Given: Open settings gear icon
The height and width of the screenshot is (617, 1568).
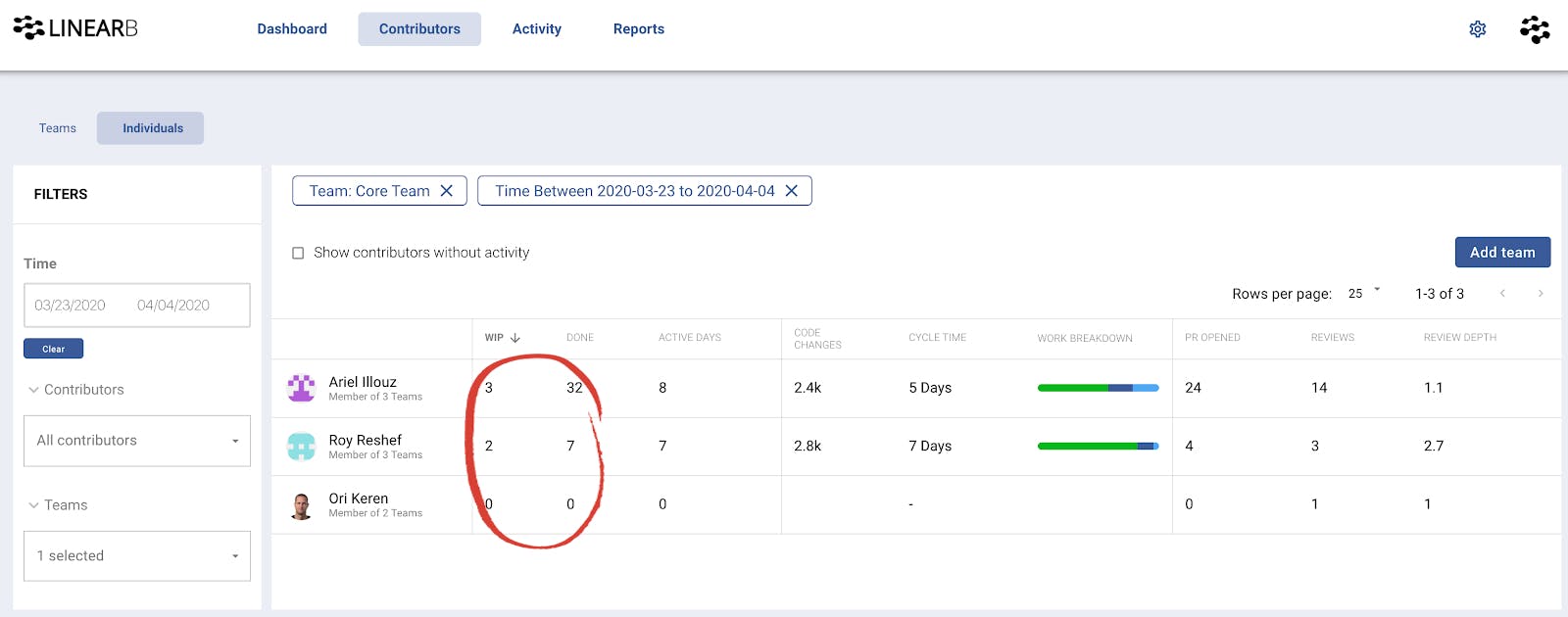Looking at the screenshot, I should (1478, 29).
